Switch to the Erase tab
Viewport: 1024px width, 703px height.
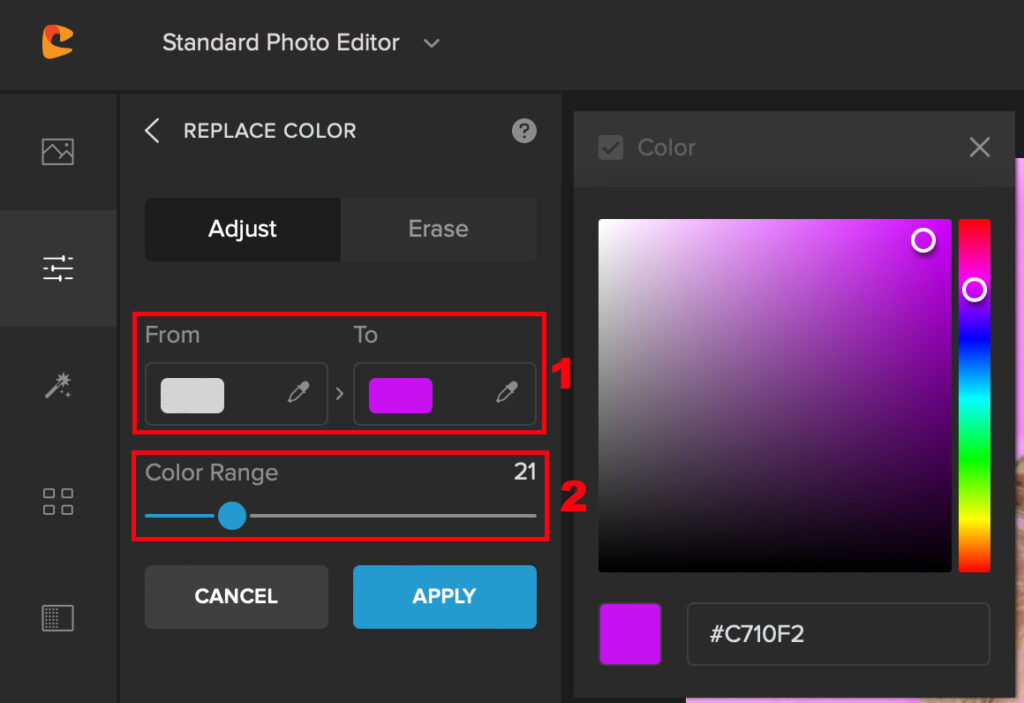point(438,229)
